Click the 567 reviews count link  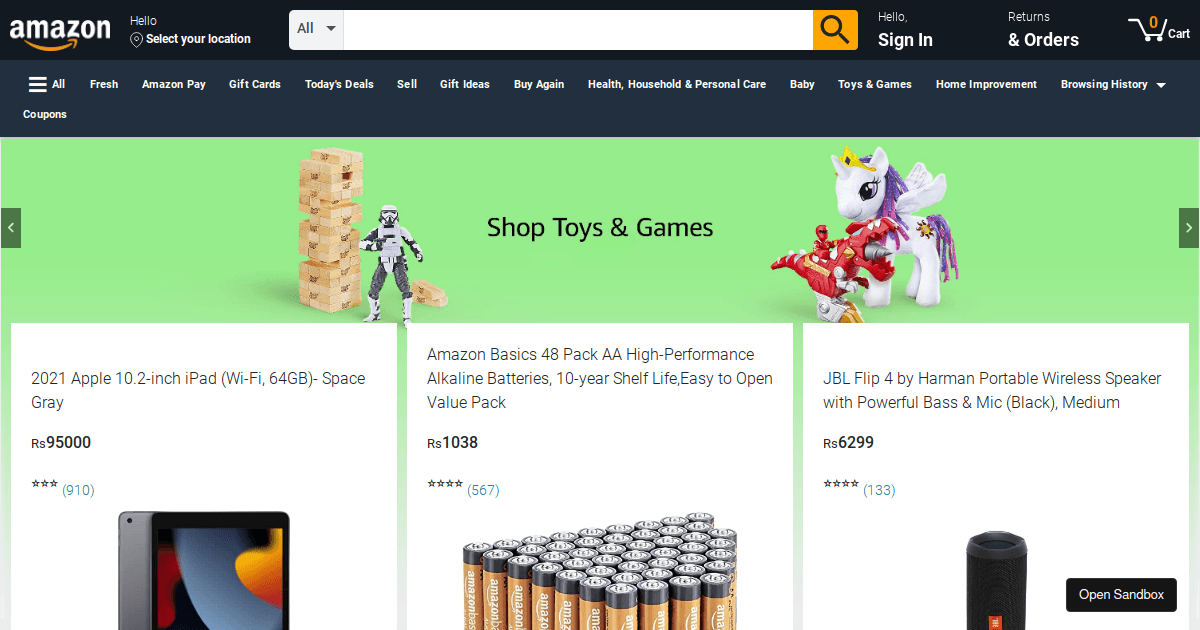483,490
